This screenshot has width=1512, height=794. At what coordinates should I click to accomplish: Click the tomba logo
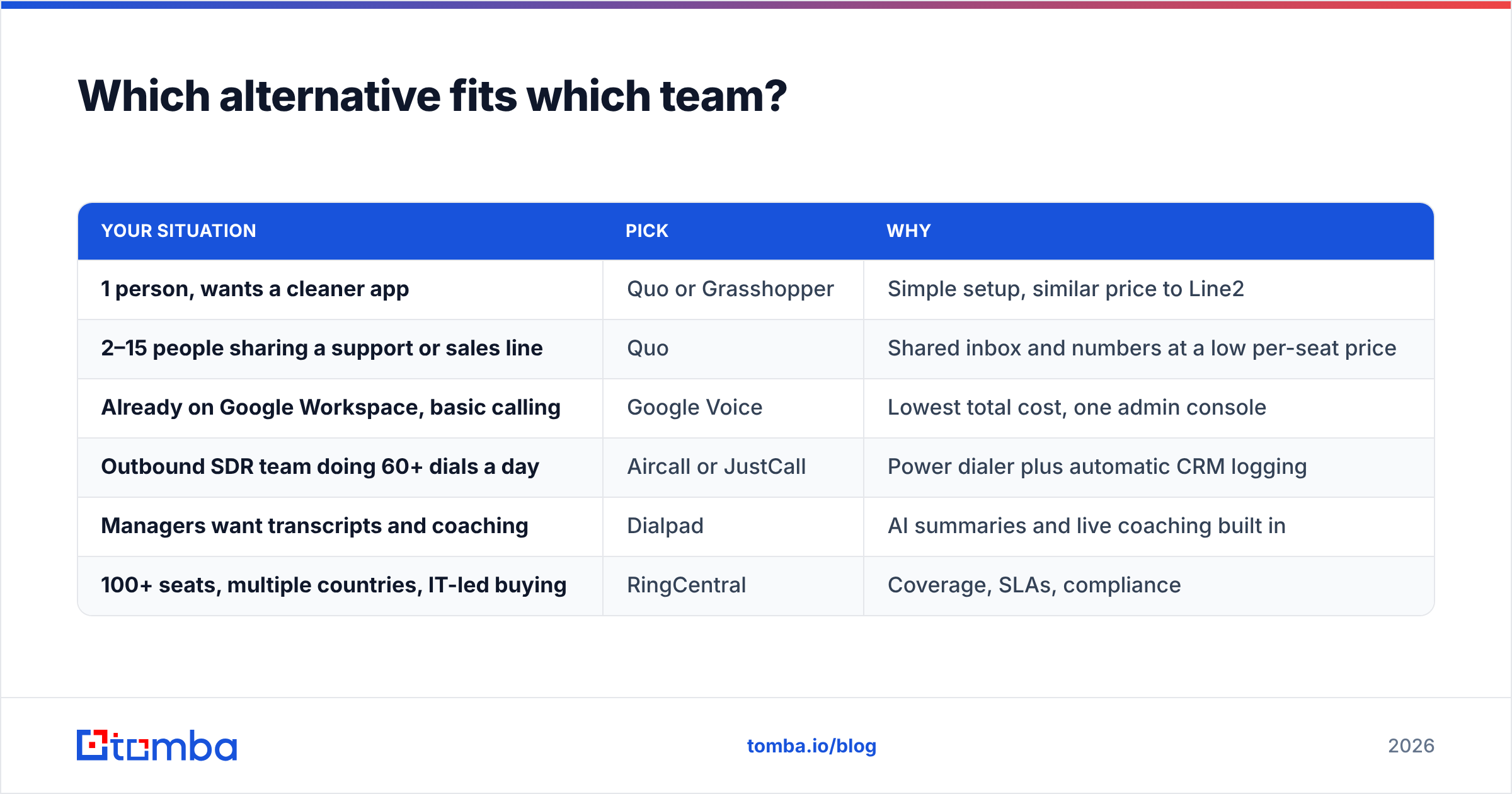click(157, 745)
